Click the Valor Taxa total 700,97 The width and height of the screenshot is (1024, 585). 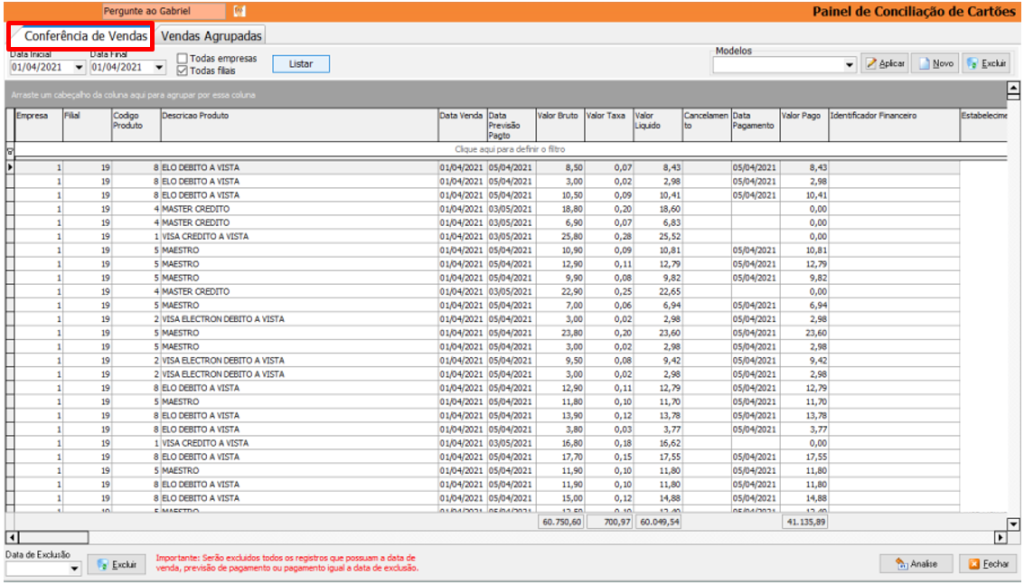[x=609, y=522]
